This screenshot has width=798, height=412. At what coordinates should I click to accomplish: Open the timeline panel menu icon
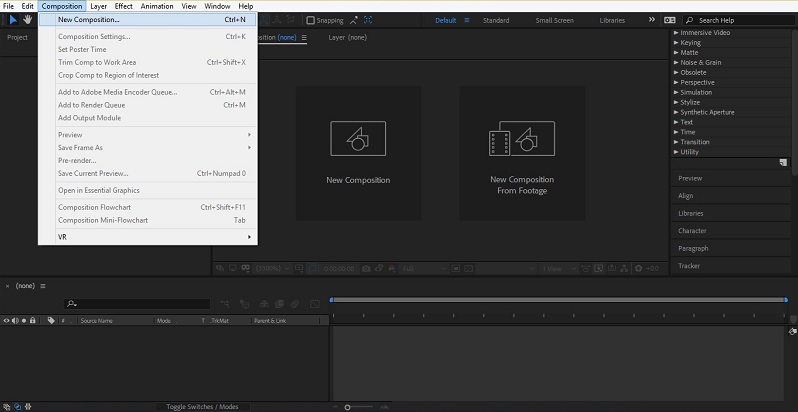[43, 286]
